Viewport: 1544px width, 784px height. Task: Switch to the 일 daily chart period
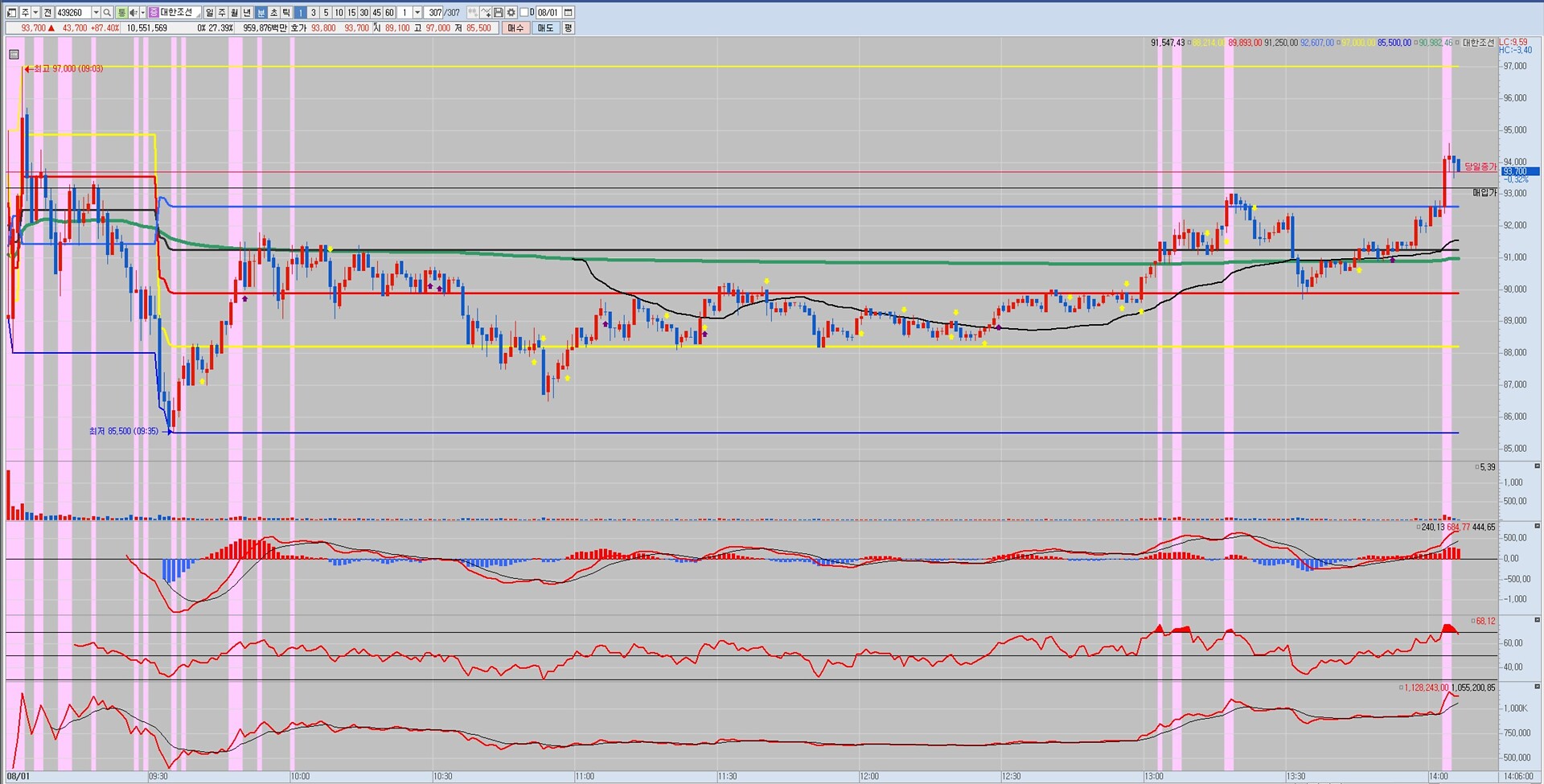point(209,13)
